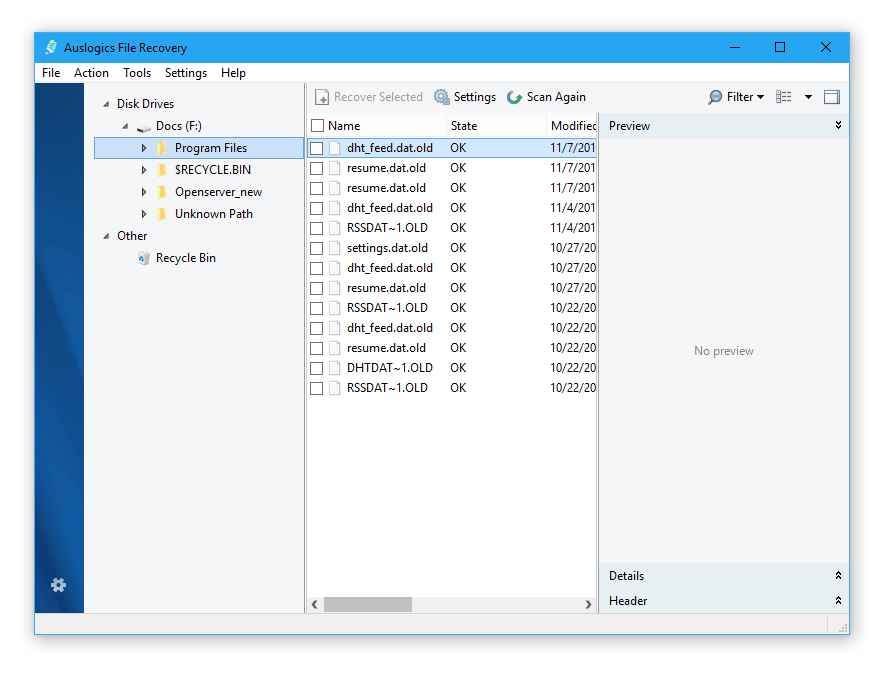This screenshot has height=677, width=895.
Task: Click the Program Files folder icon
Action: coord(163,148)
